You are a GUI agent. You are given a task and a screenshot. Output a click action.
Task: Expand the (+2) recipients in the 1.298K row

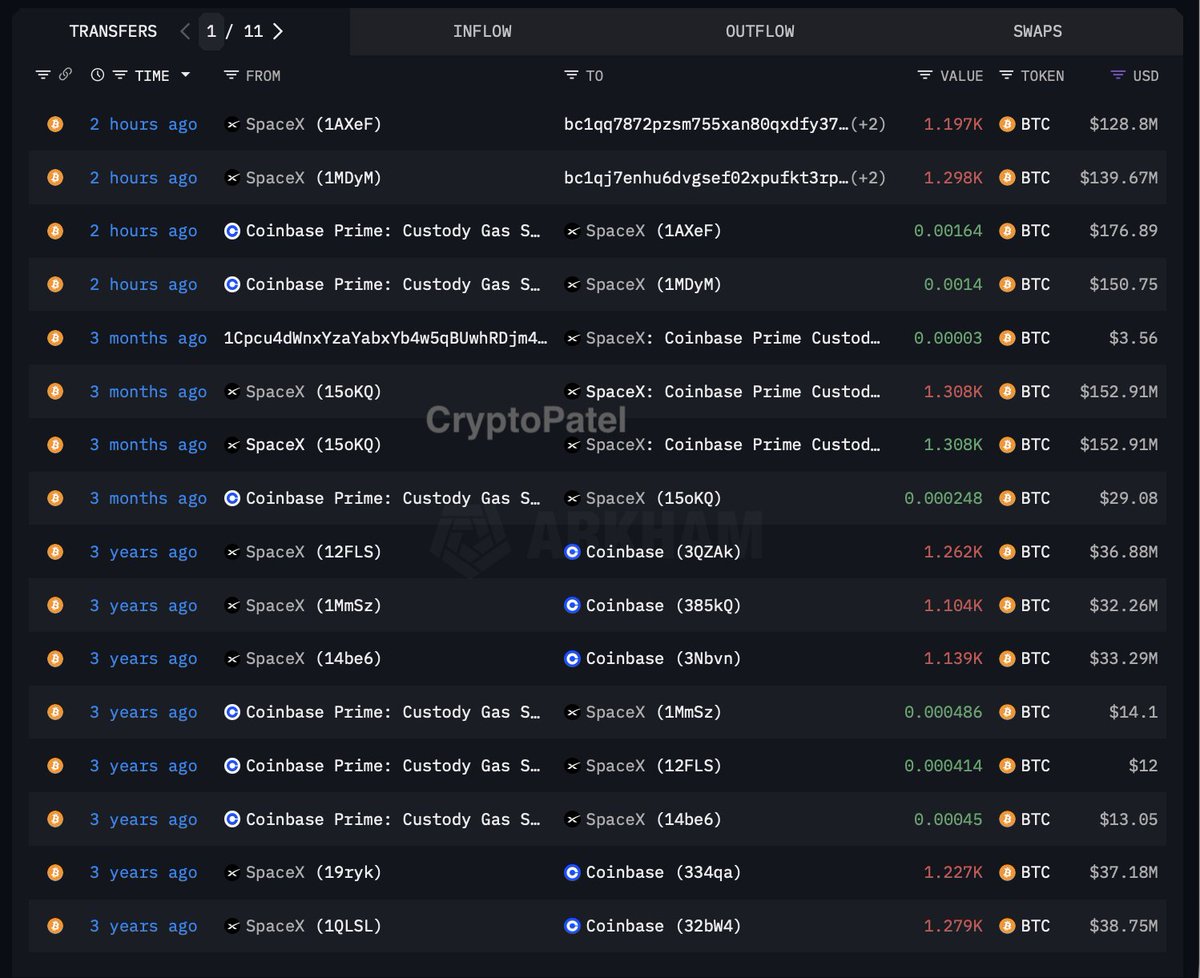868,178
